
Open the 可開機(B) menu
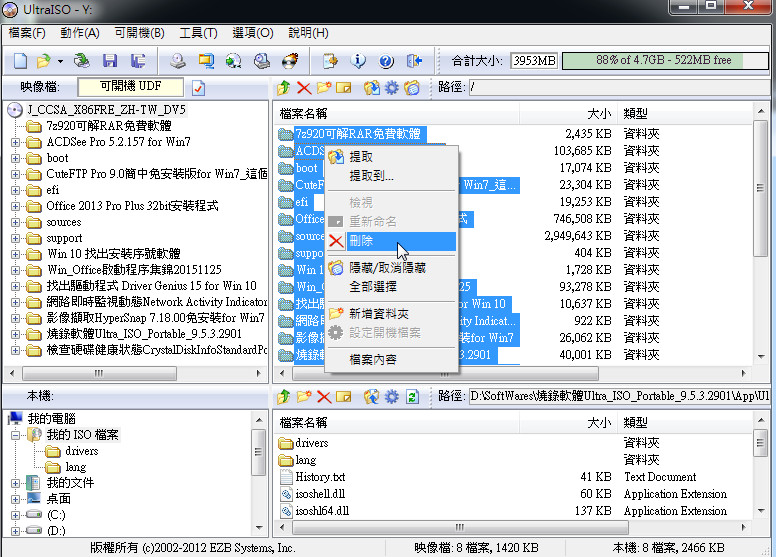(x=140, y=33)
